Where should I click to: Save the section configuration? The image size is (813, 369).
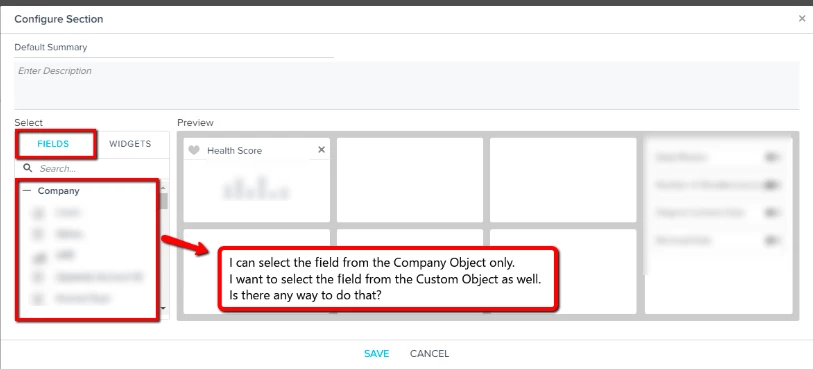[376, 353]
